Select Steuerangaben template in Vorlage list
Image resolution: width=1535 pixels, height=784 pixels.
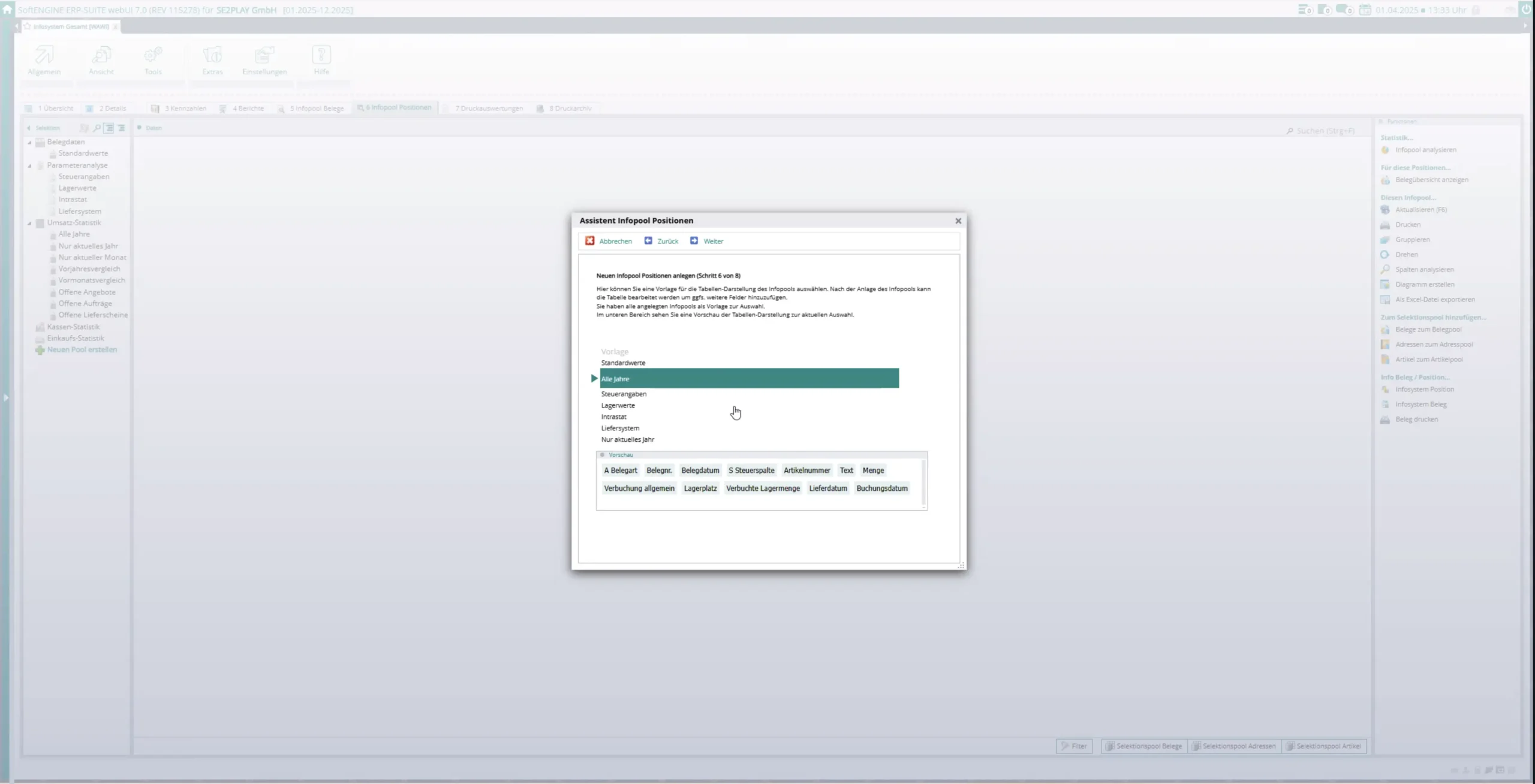[x=624, y=394]
